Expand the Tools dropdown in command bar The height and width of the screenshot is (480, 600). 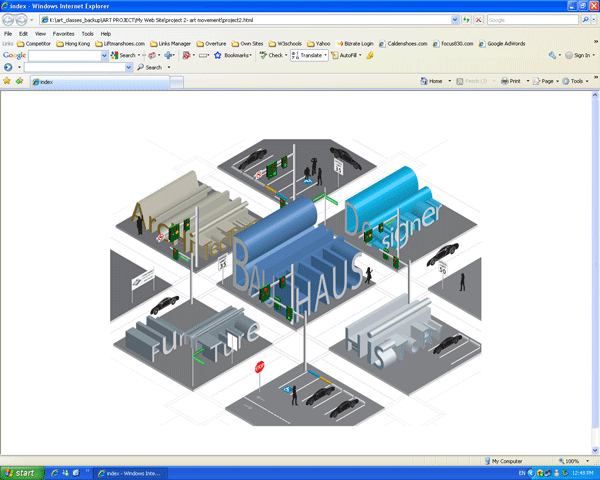coord(578,81)
